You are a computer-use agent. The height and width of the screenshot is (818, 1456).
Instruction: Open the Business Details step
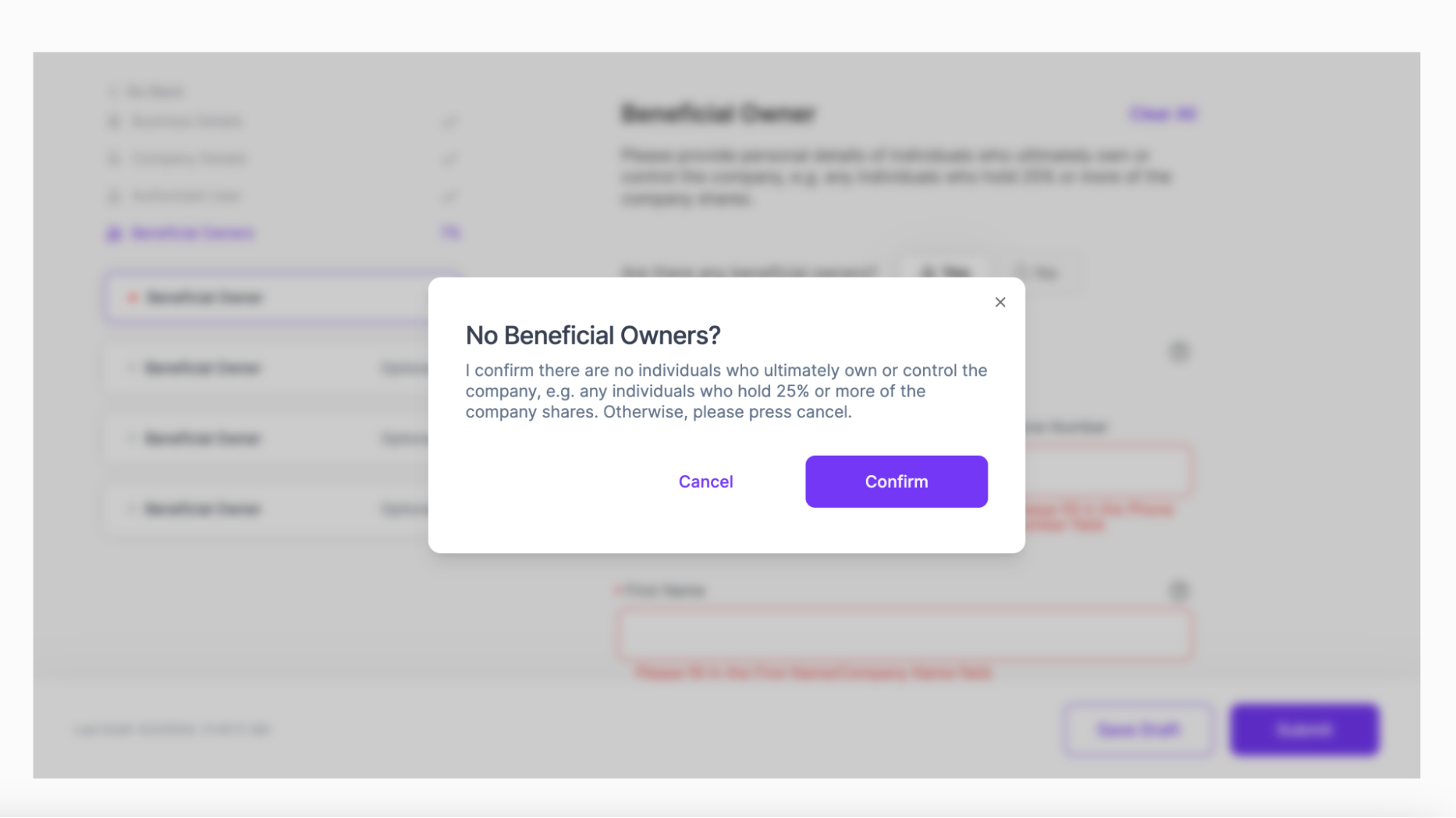(187, 122)
